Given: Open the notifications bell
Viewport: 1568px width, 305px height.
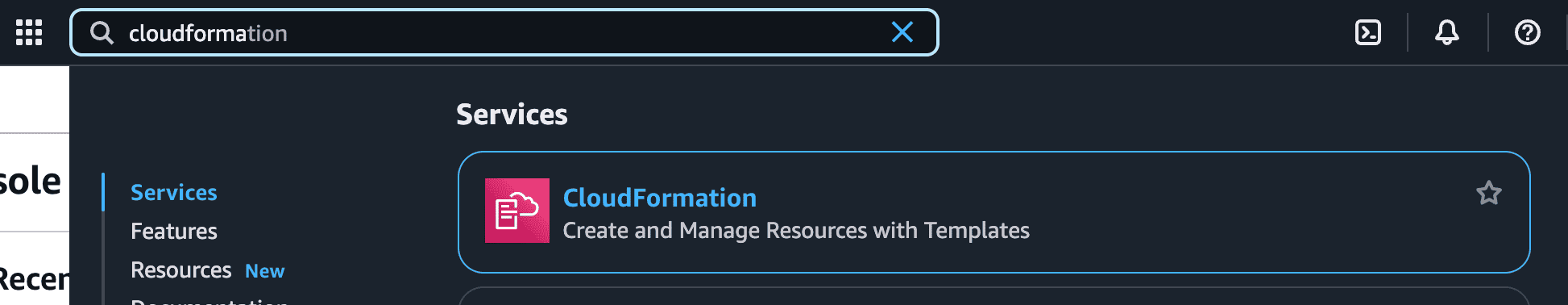Looking at the screenshot, I should pos(1447,32).
